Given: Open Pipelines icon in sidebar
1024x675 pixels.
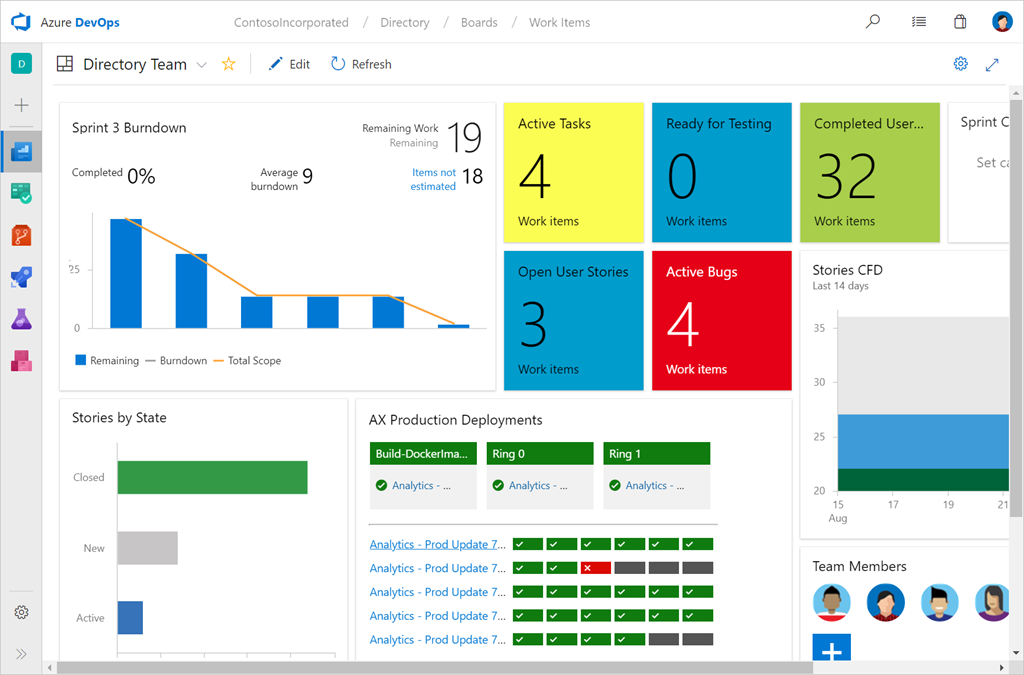Looking at the screenshot, I should pyautogui.click(x=21, y=277).
